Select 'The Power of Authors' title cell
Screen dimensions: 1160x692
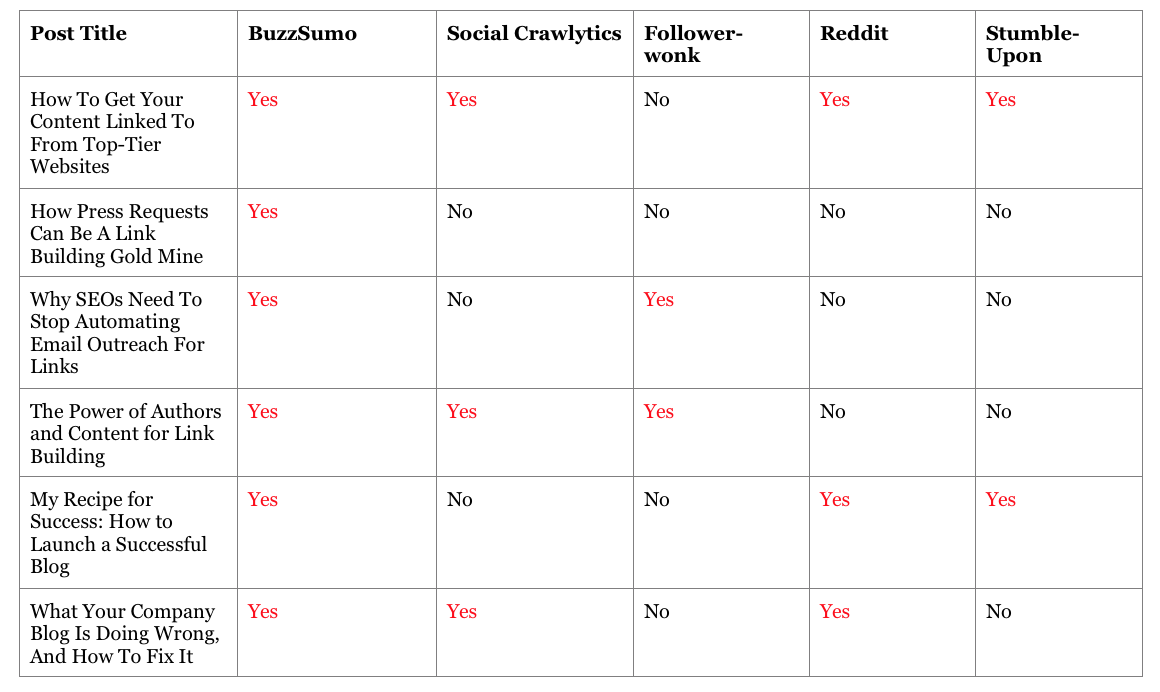[x=126, y=433]
